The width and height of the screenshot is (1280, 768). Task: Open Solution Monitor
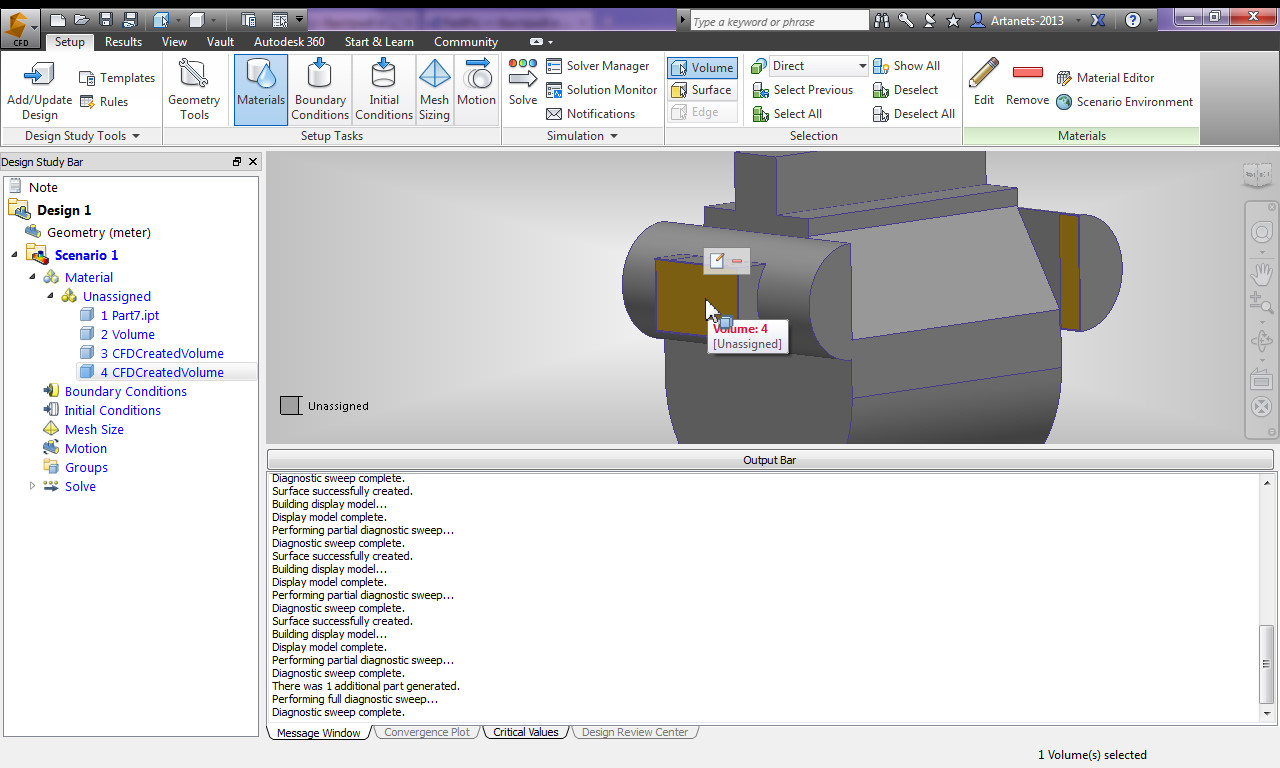601,90
